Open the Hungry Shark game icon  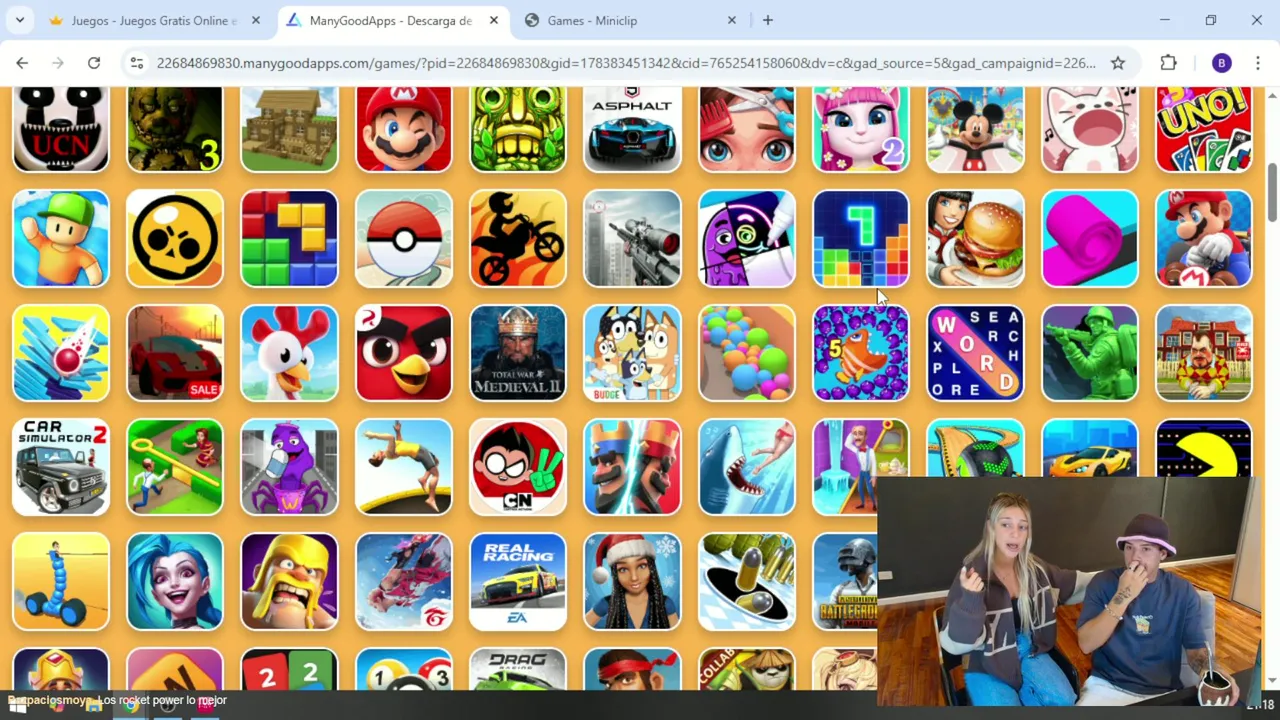click(x=747, y=467)
